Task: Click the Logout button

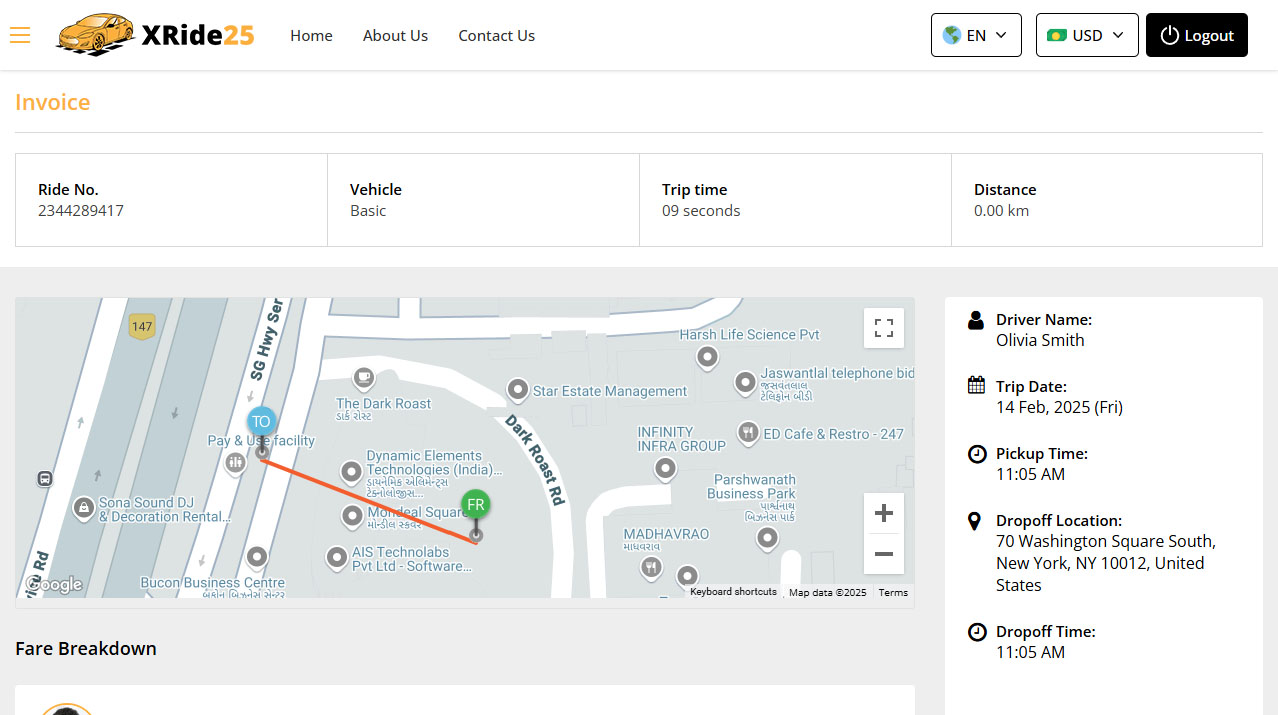Action: 1197,35
